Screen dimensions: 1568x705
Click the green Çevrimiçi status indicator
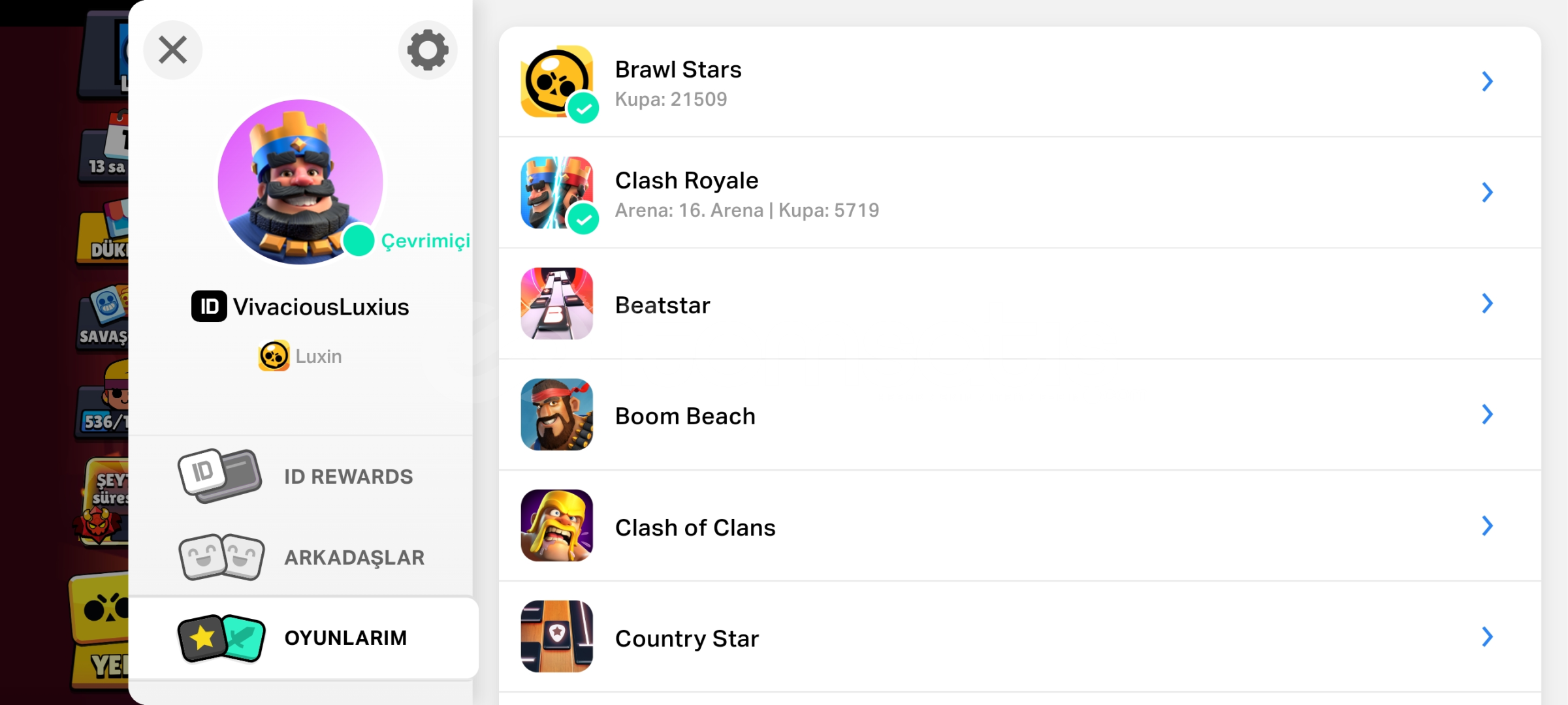359,241
